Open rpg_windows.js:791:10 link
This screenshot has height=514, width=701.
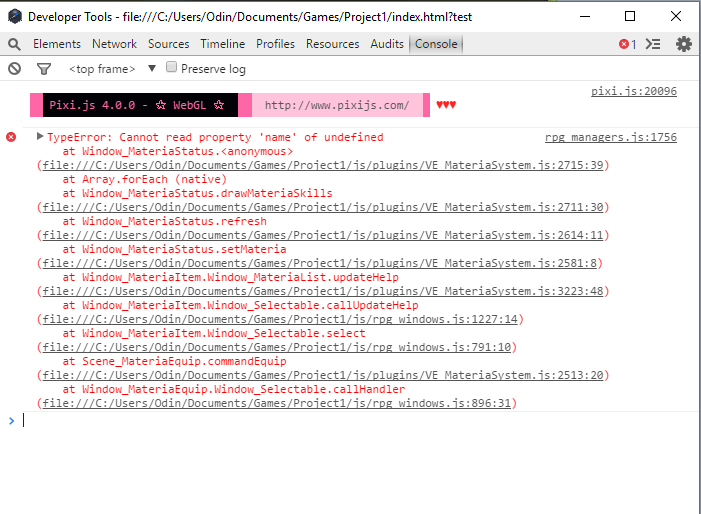[x=277, y=347]
